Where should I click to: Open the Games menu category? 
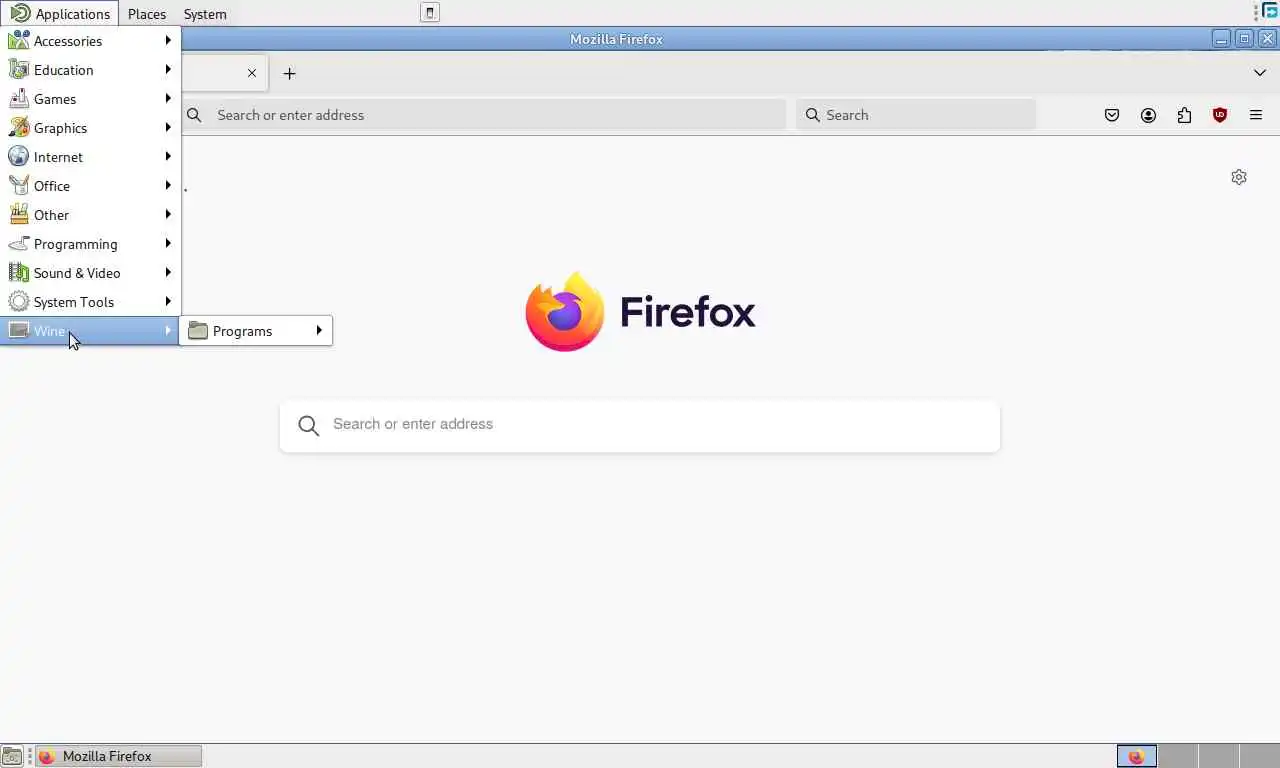coord(90,99)
